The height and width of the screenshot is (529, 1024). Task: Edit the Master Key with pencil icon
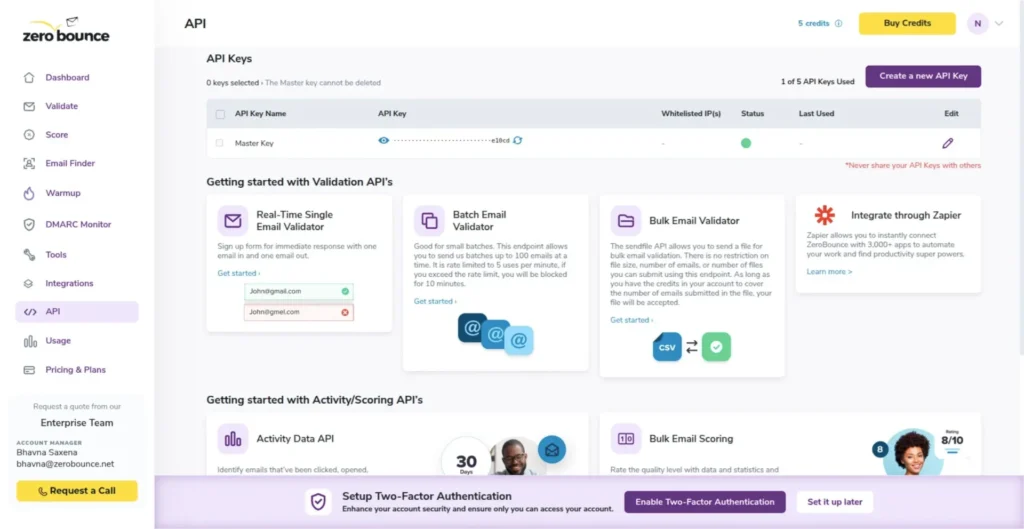(x=948, y=143)
